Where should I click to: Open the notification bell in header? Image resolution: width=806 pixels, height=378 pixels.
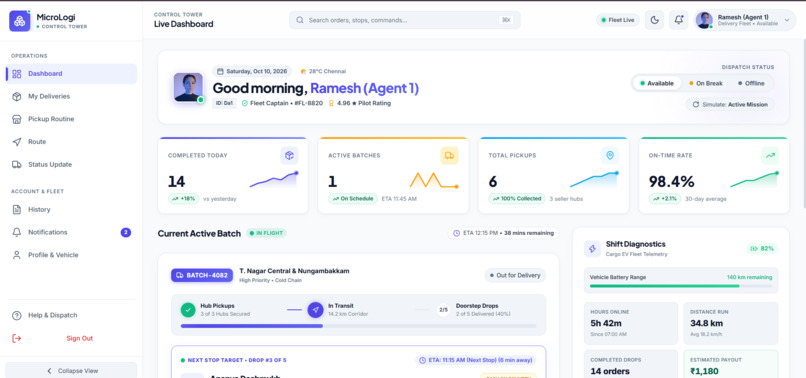[x=679, y=20]
